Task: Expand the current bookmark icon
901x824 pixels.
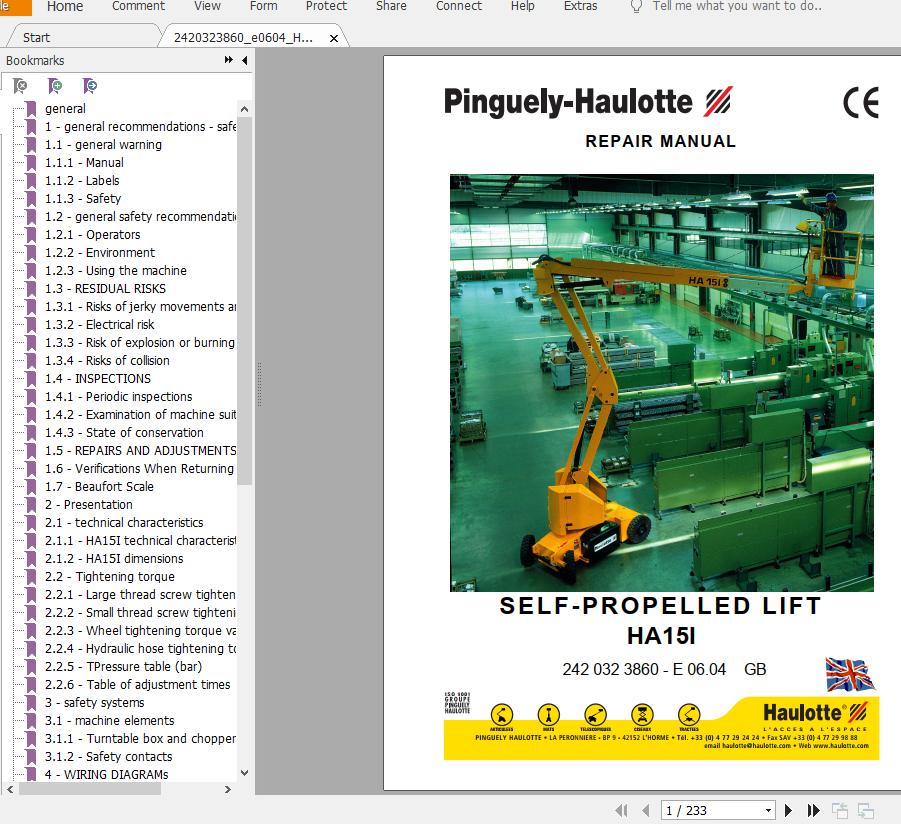Action: tap(89, 86)
